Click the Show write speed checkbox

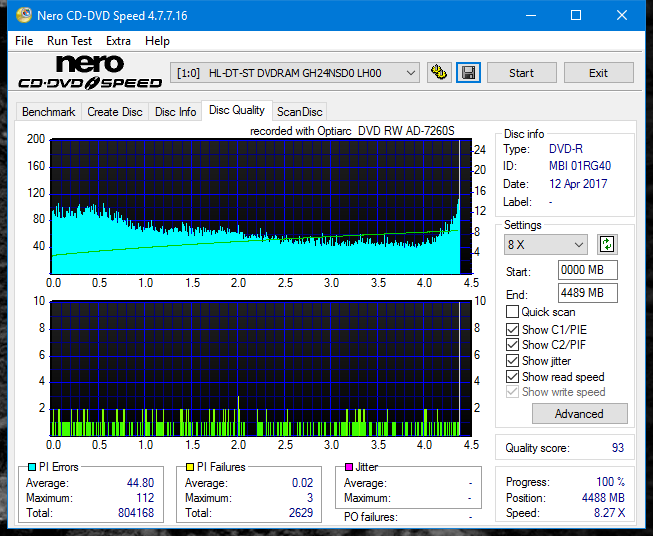pyautogui.click(x=512, y=392)
